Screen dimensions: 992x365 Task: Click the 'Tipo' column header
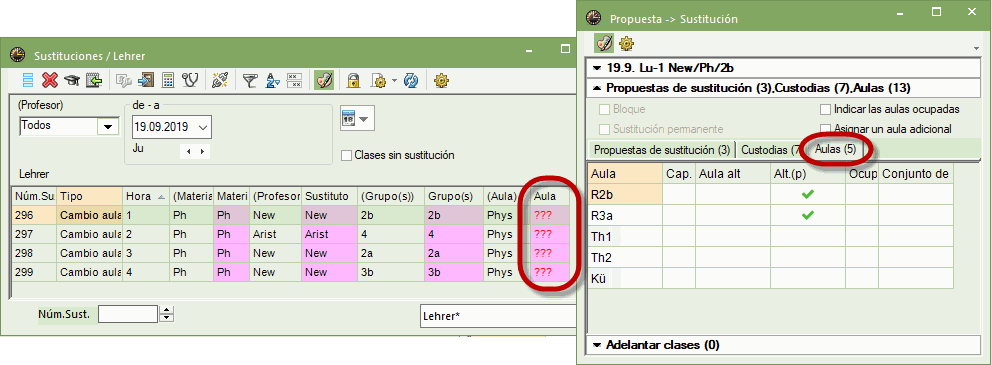click(x=89, y=197)
